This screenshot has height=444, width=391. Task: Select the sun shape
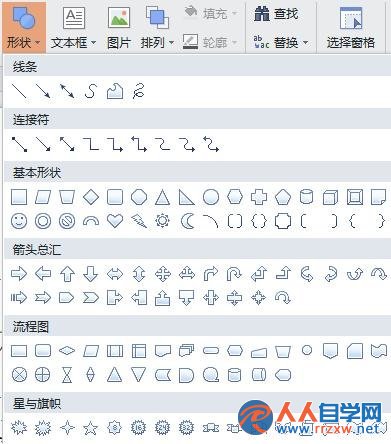162,221
